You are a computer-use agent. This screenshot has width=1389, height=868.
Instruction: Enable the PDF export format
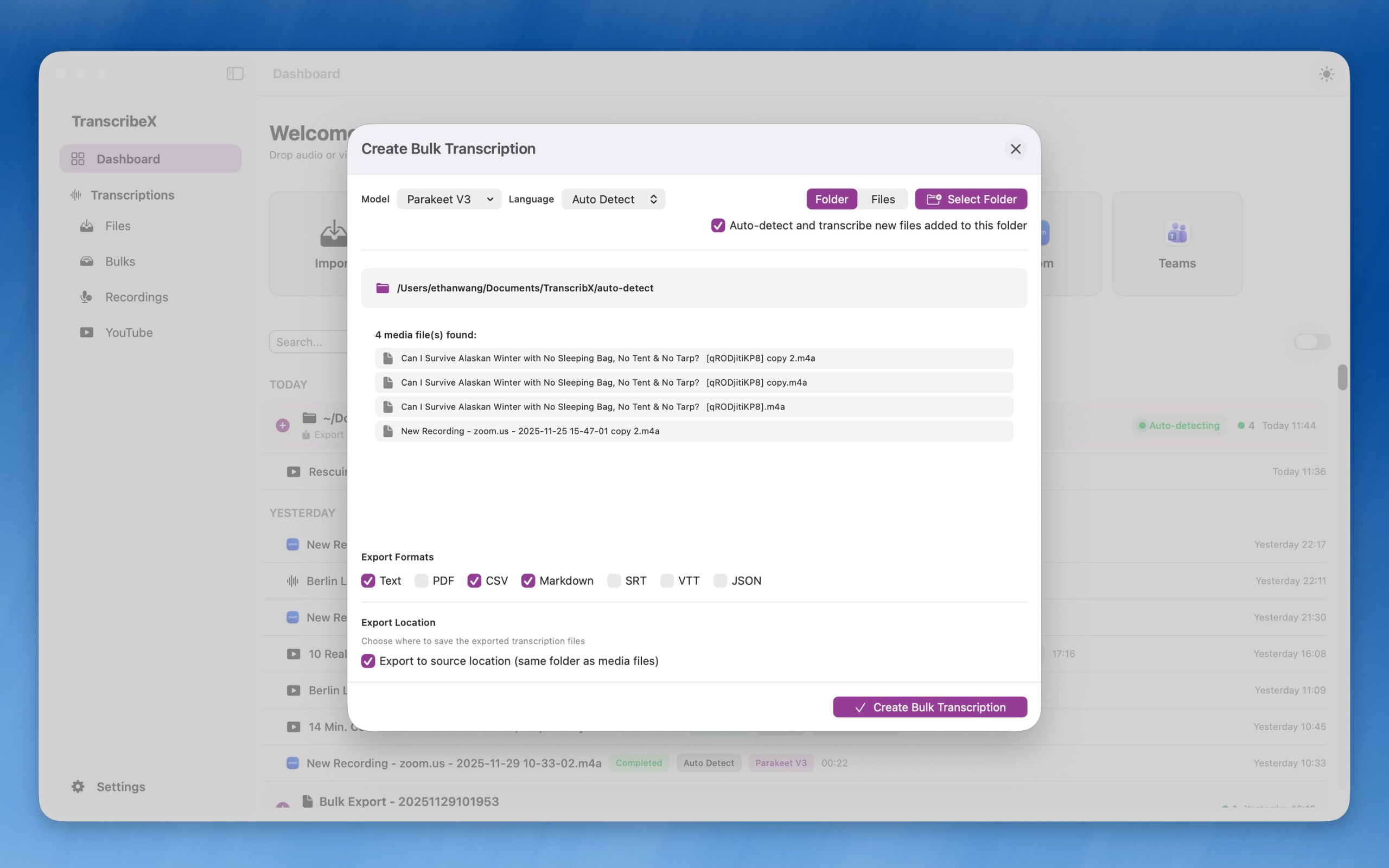click(421, 580)
